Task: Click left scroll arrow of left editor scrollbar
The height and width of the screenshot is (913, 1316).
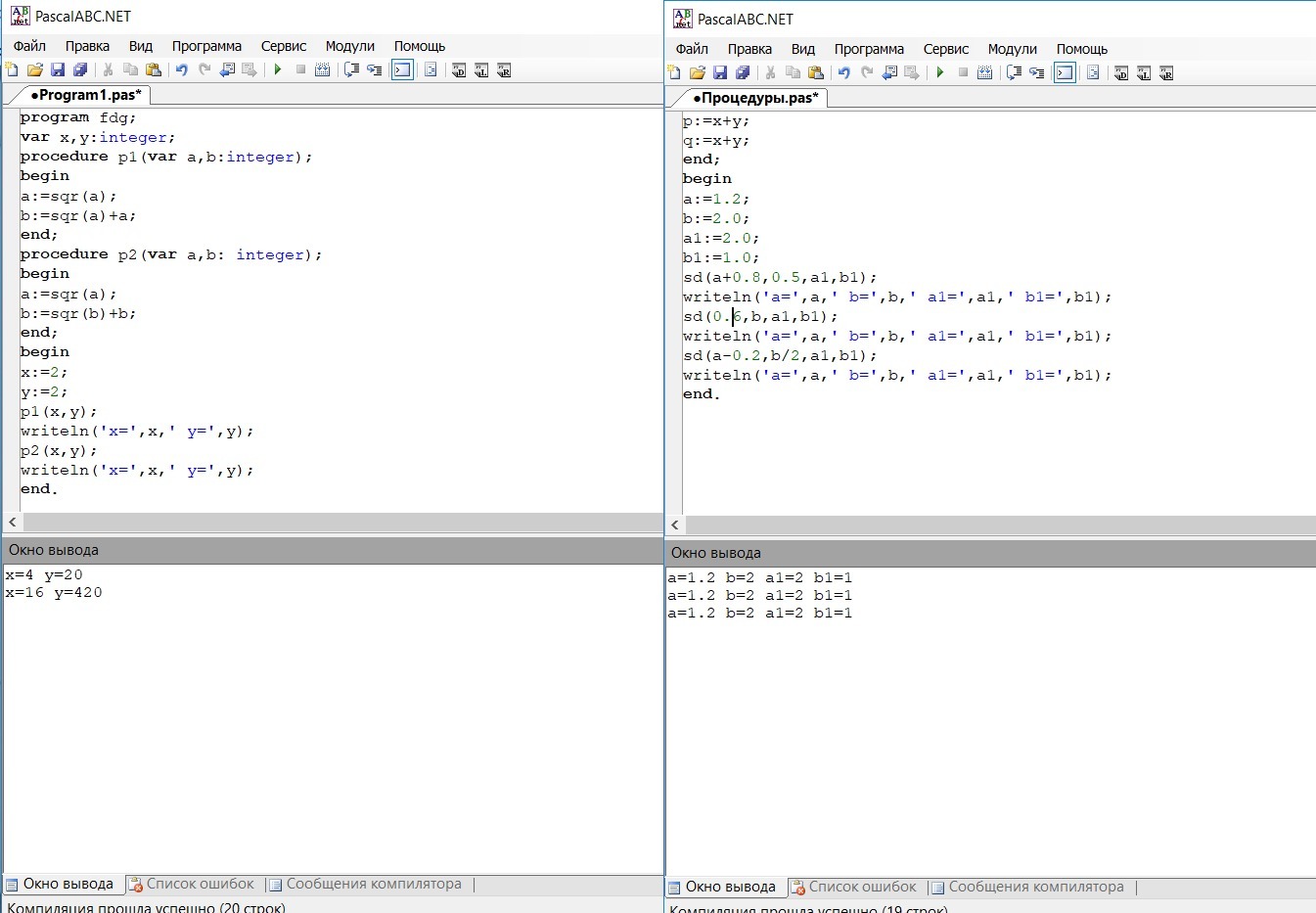Action: [13, 523]
